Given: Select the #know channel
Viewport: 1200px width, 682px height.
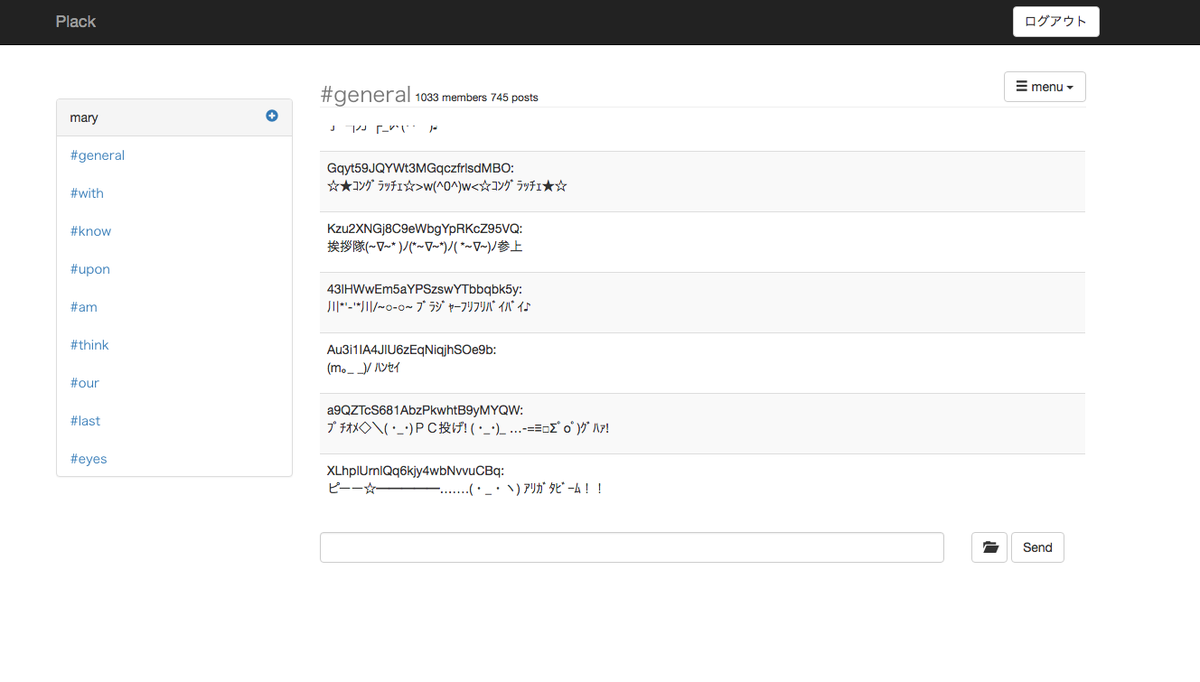Looking at the screenshot, I should coord(91,231).
